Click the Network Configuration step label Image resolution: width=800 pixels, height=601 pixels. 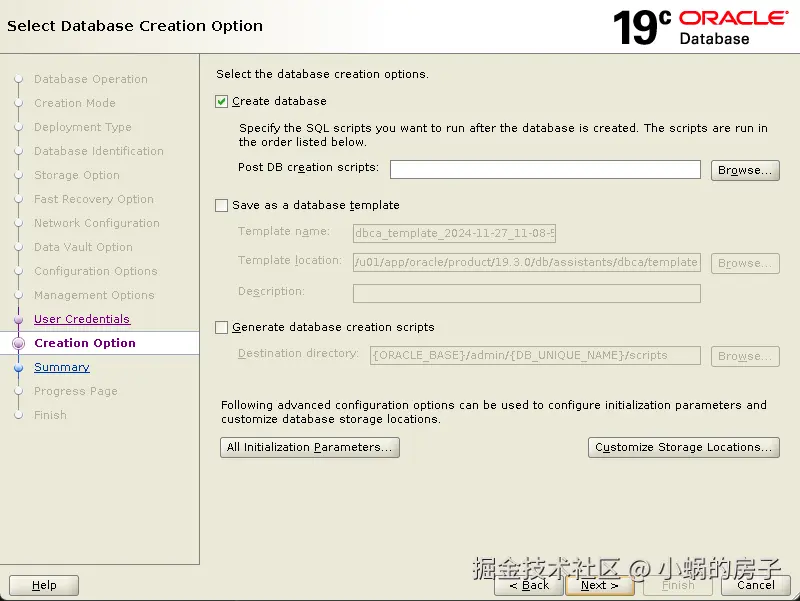click(x=96, y=223)
